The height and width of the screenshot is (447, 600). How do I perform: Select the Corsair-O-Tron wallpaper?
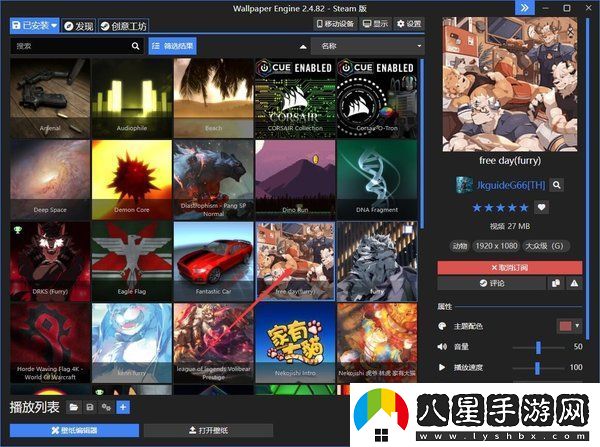377,98
